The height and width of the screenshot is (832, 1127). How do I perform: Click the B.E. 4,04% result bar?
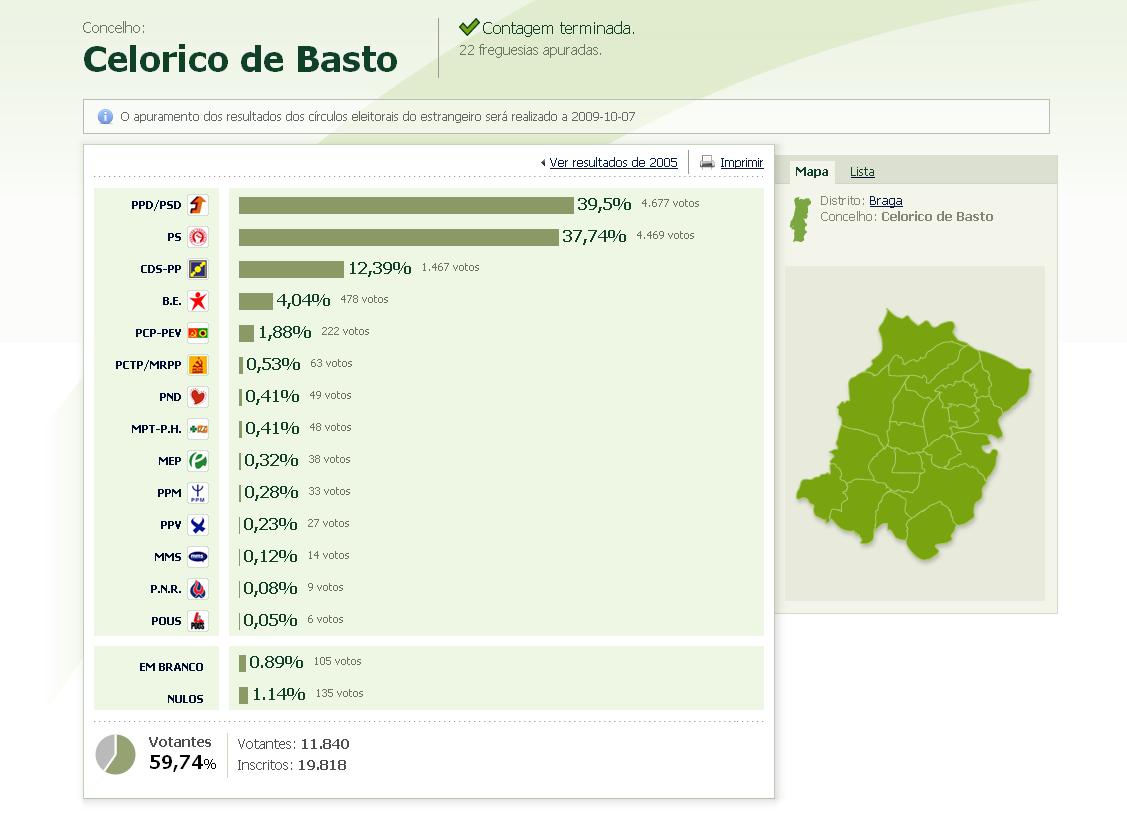(256, 301)
